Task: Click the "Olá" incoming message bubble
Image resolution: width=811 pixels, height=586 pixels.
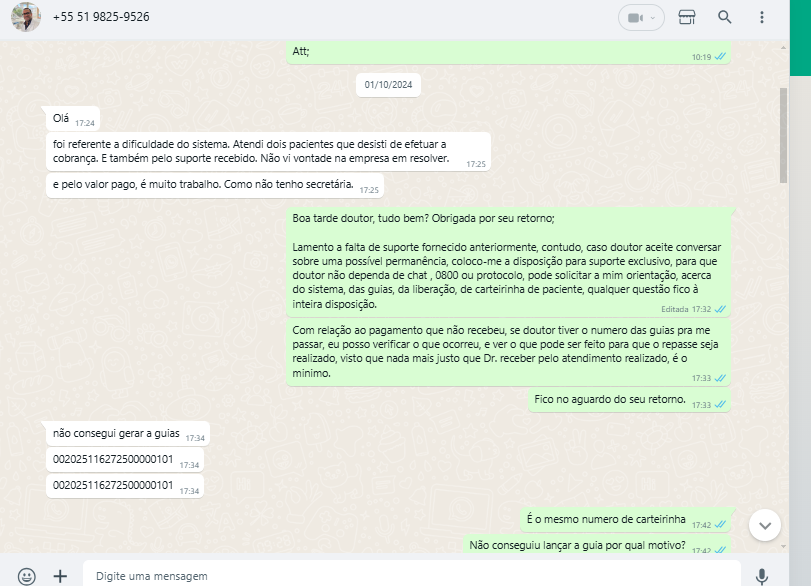Action: [x=73, y=119]
